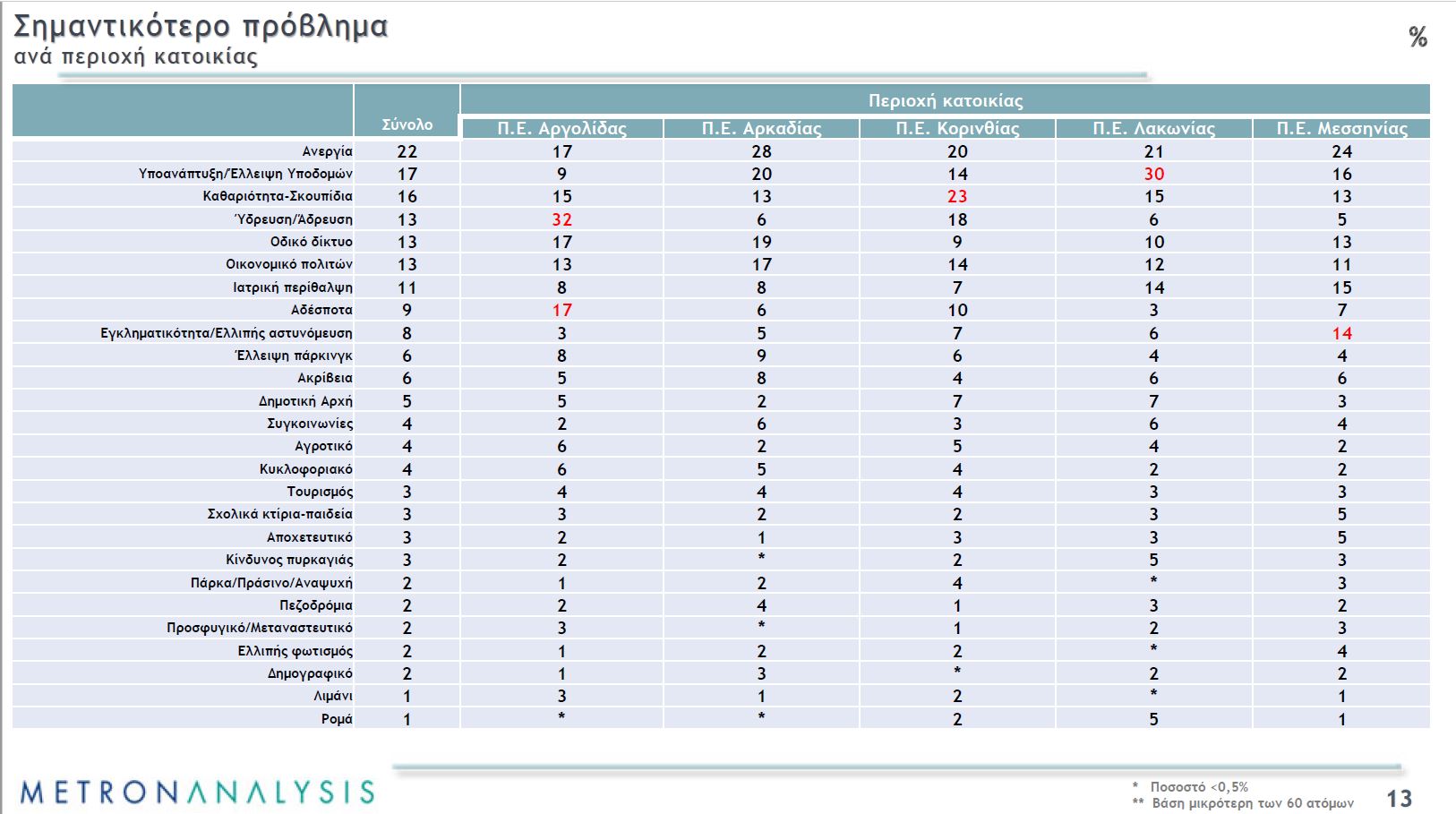The height and width of the screenshot is (814, 1456).
Task: Click the Περιοχή κατοικίας header bar
Action: point(945,100)
